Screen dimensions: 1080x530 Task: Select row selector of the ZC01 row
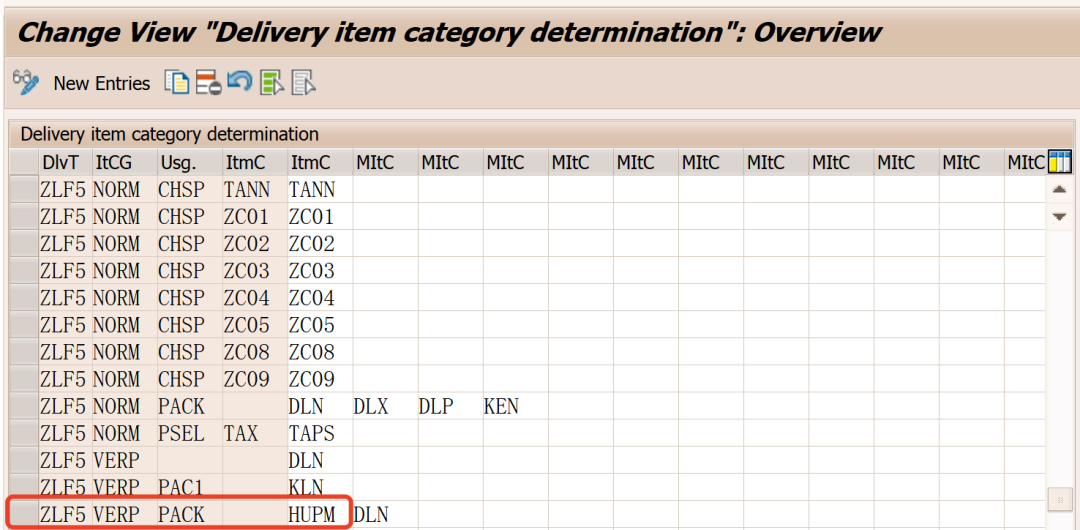pos(23,216)
